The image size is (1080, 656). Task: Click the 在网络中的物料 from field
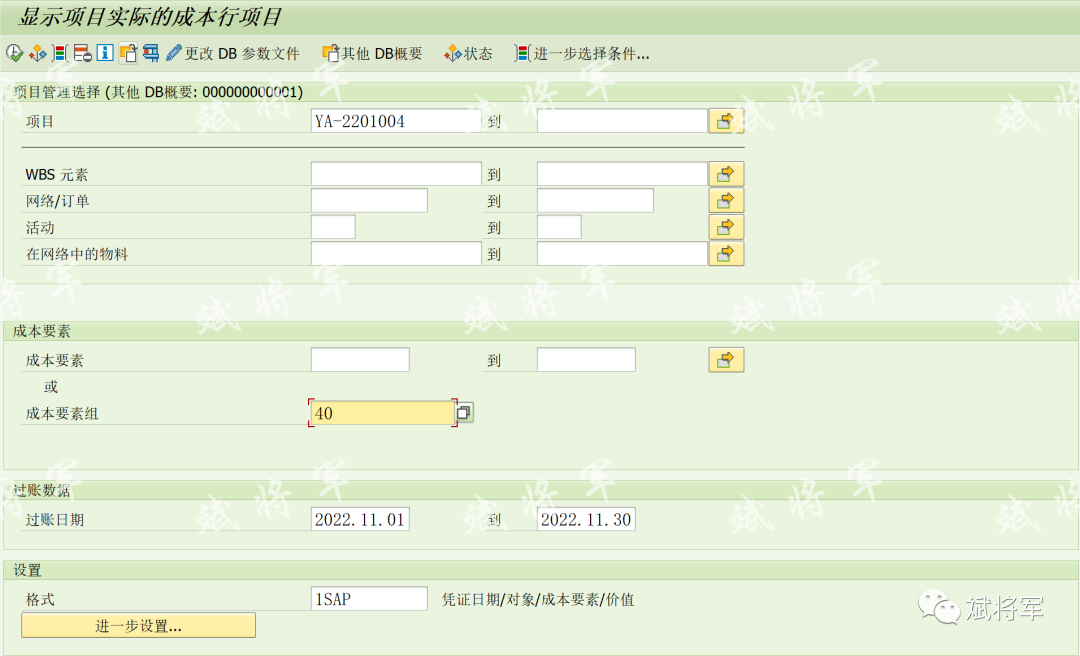[x=396, y=254]
